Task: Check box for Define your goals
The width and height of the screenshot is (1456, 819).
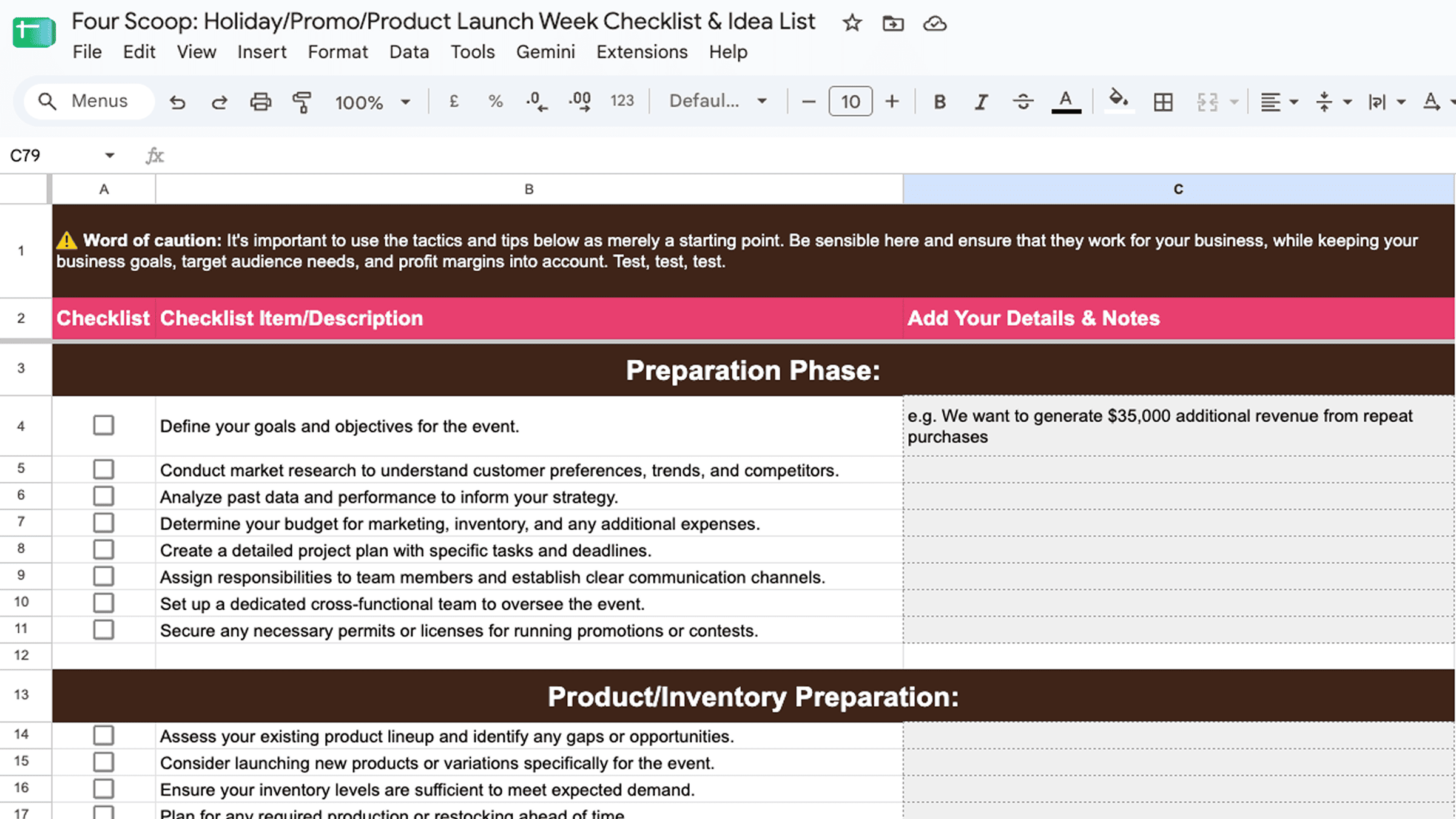Action: 104,425
